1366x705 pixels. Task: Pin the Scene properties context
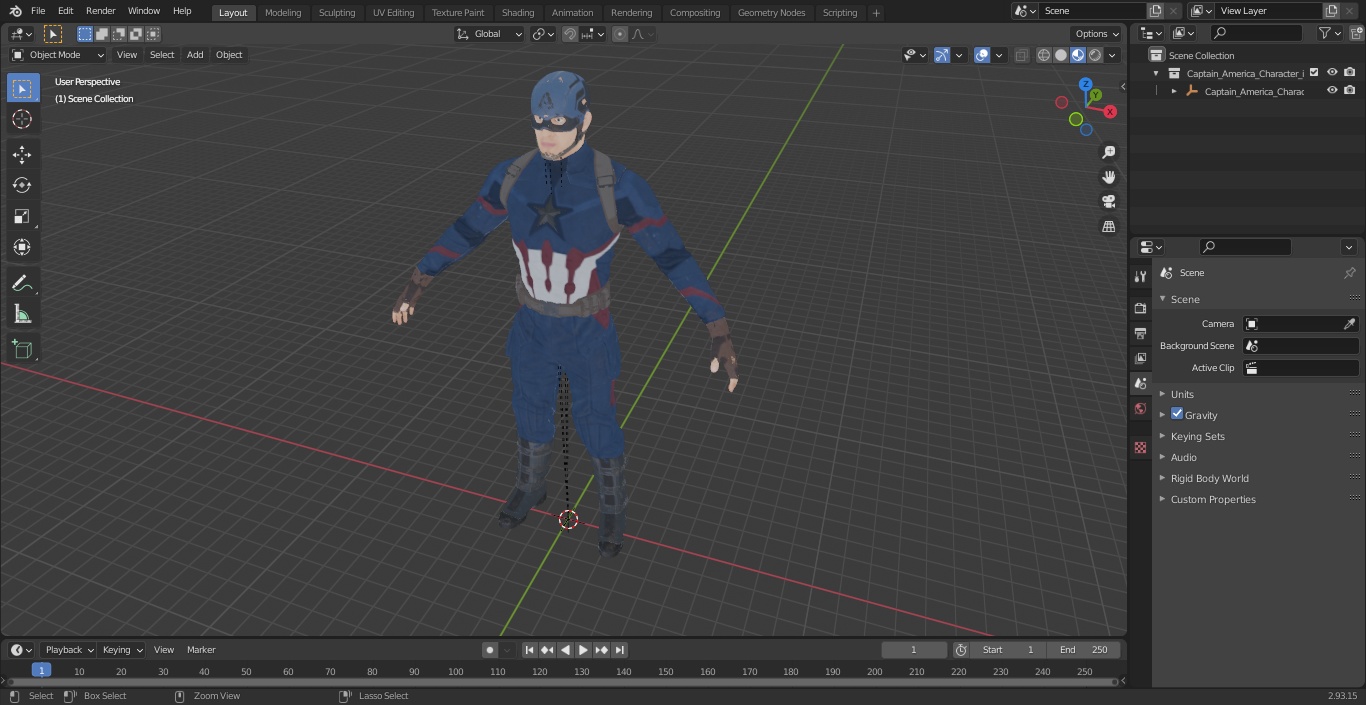point(1349,273)
